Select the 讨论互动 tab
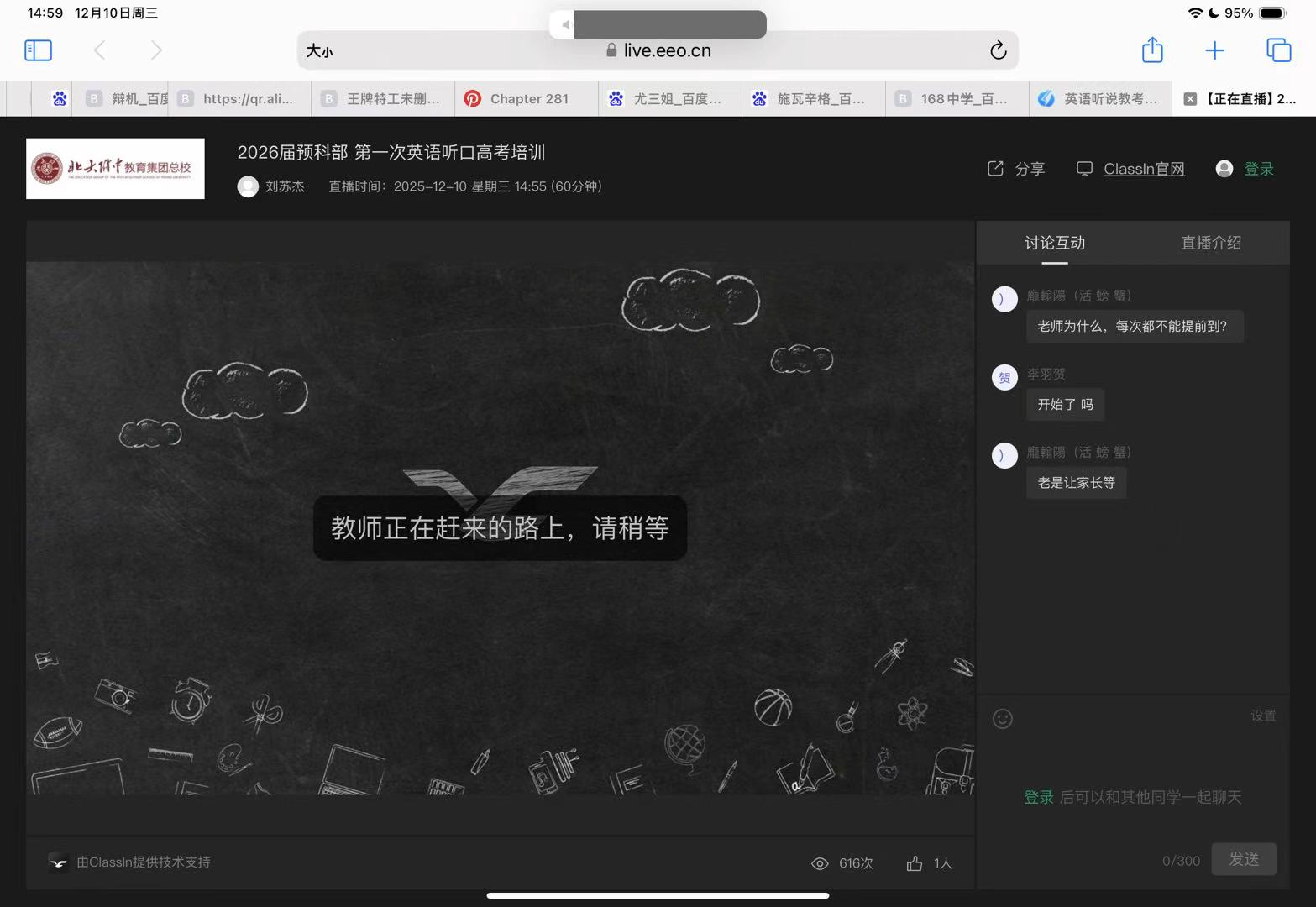The width and height of the screenshot is (1316, 907). point(1055,244)
